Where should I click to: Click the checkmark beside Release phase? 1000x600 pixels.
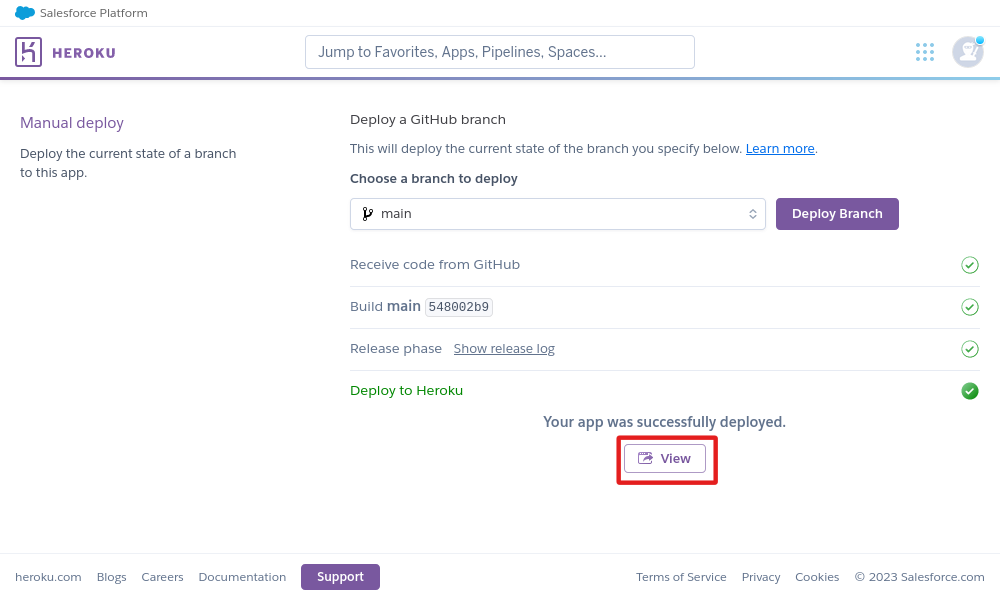click(969, 349)
